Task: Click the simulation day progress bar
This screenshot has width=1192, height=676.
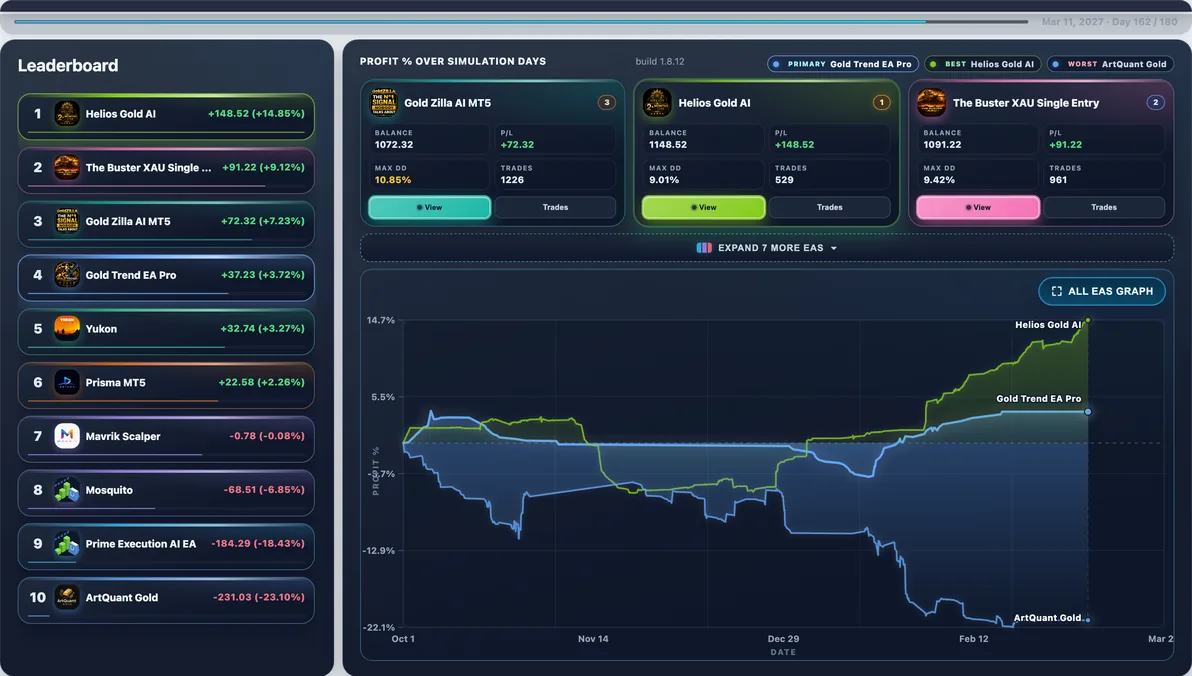Action: pyautogui.click(x=522, y=21)
